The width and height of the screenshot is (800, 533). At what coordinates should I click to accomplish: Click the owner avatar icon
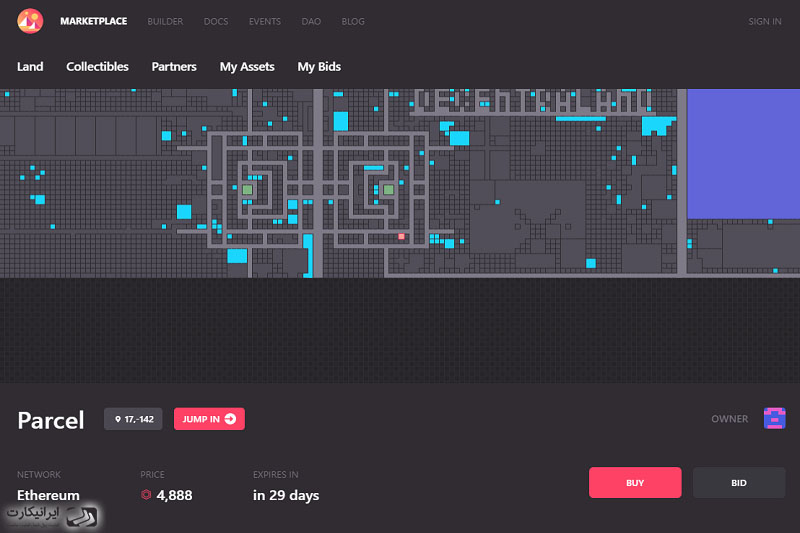pos(774,419)
